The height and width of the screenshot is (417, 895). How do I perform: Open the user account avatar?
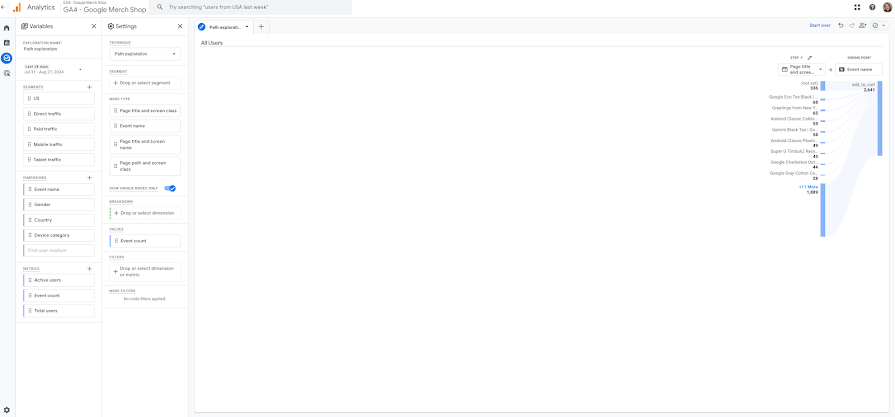coord(886,7)
